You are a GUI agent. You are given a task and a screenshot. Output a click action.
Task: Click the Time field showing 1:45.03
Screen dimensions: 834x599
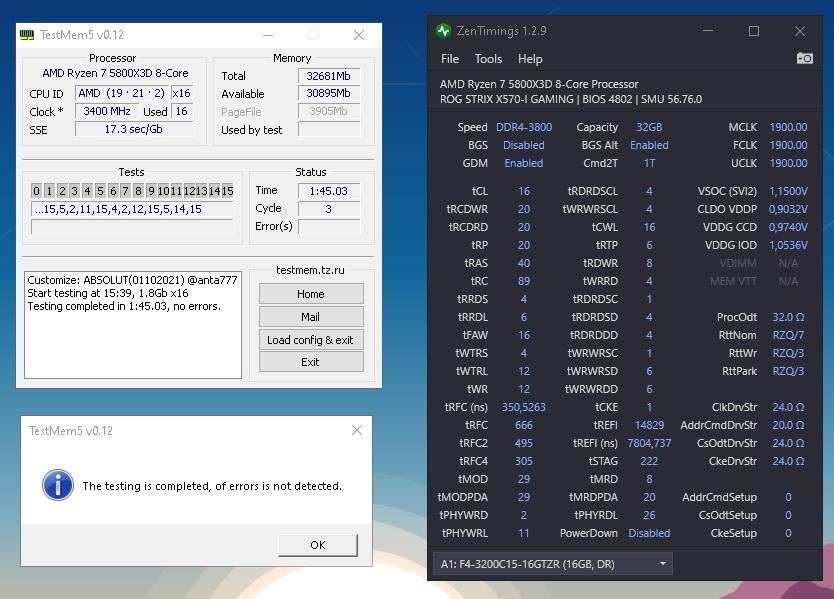[x=328, y=190]
